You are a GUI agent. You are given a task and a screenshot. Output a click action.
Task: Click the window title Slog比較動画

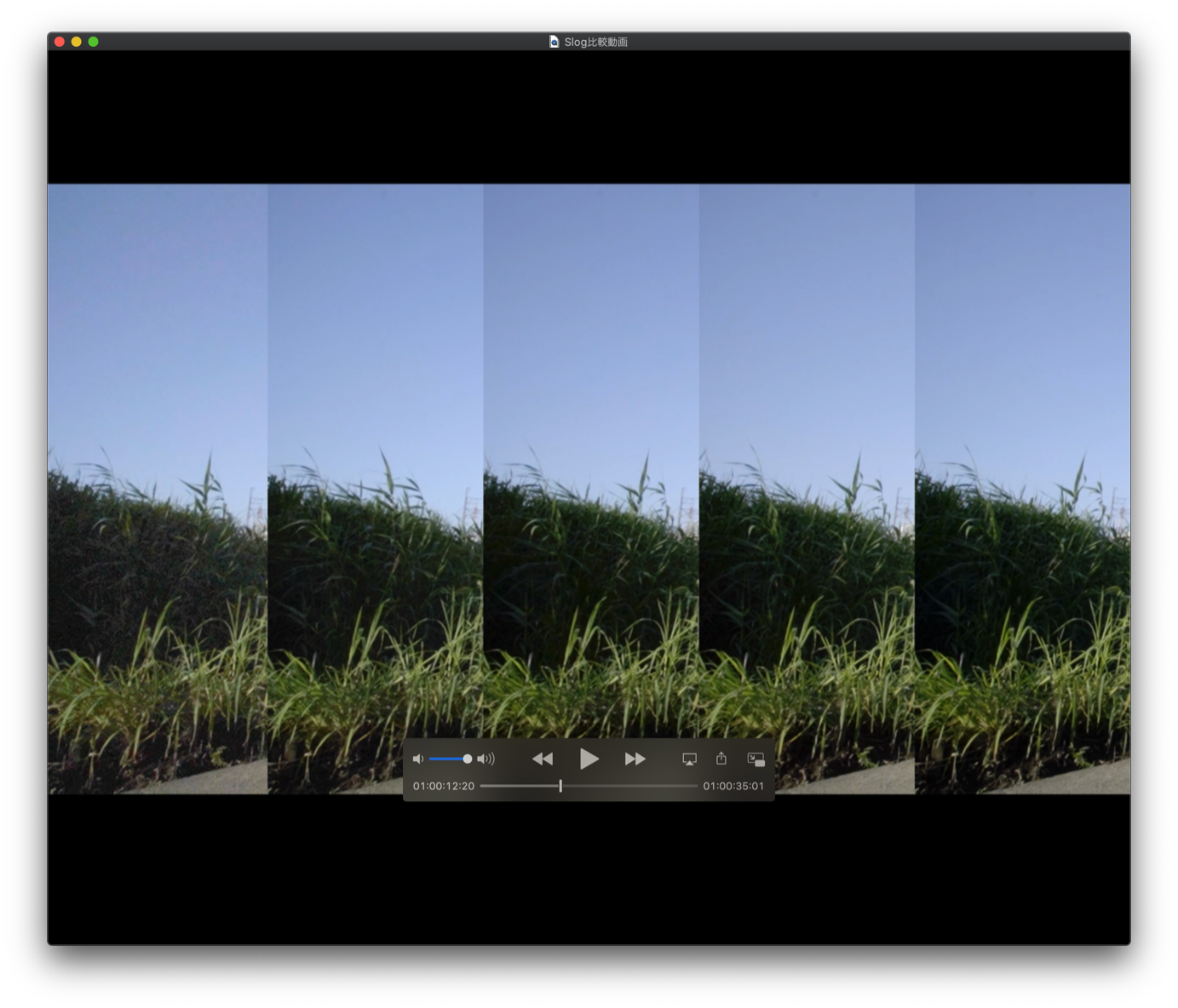pos(595,42)
